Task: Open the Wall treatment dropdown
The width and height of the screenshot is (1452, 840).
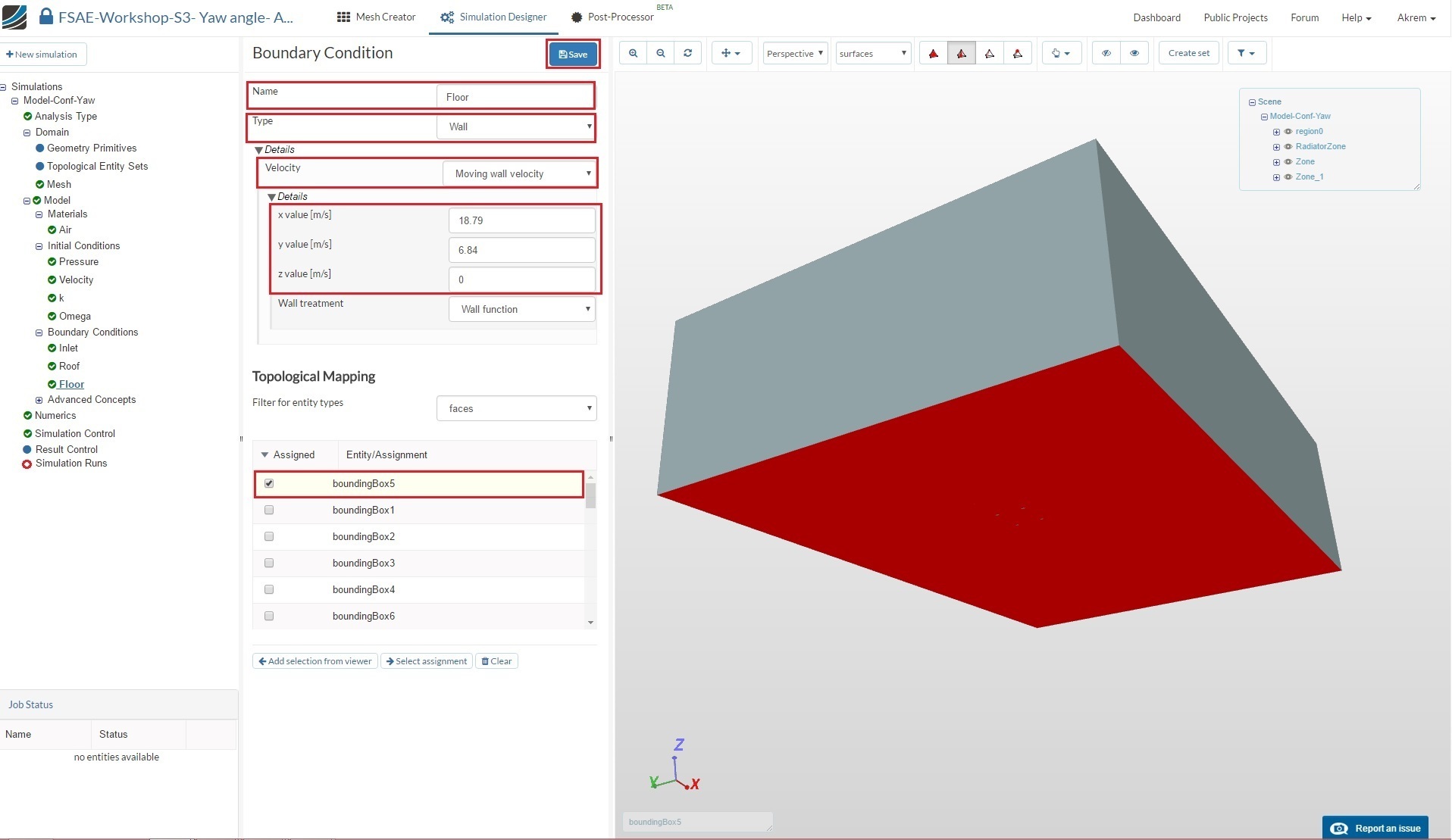Action: [521, 309]
